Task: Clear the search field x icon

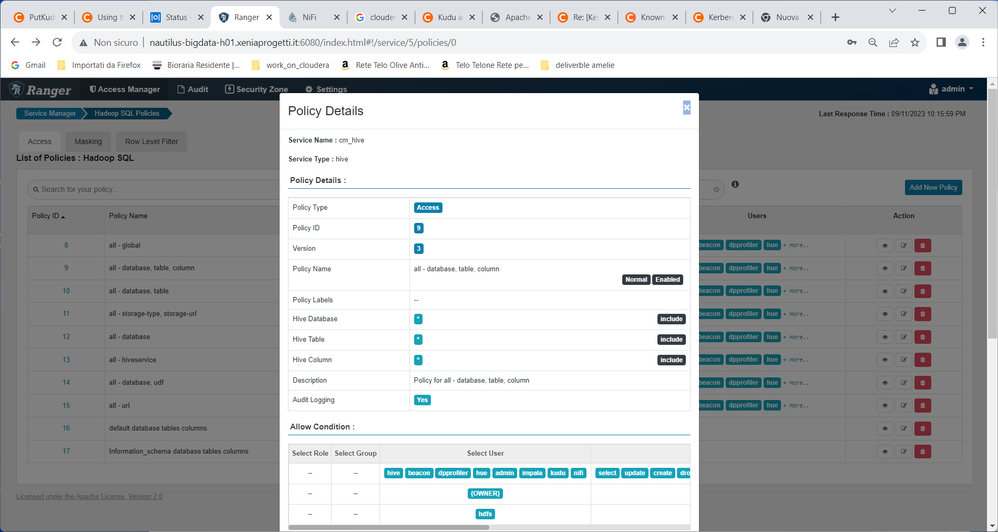Action: (716, 190)
